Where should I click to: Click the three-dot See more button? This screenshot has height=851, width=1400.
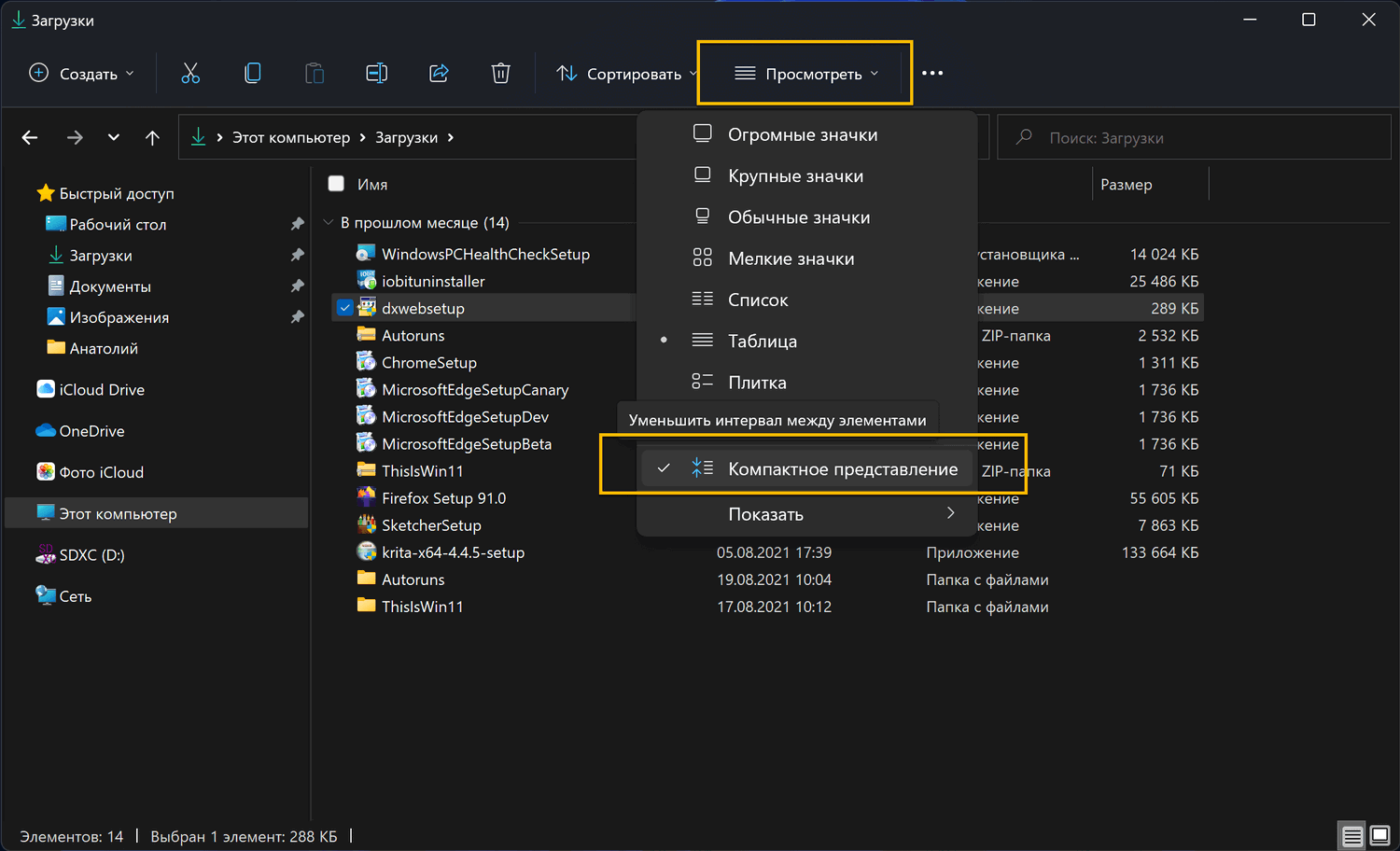(931, 74)
